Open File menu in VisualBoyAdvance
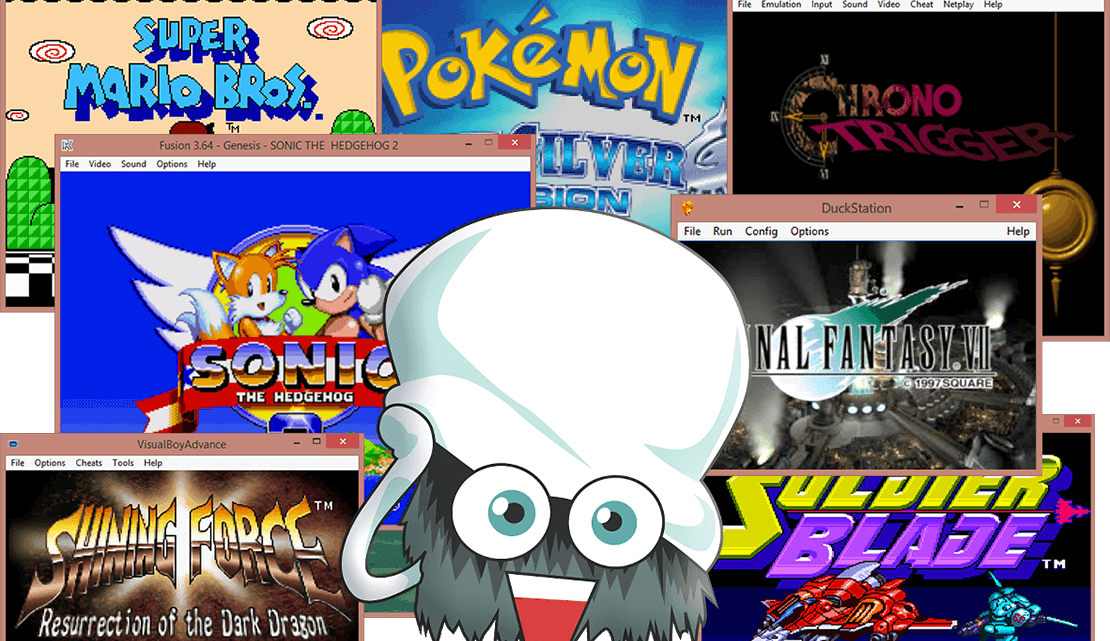The image size is (1110, 641). pyautogui.click(x=18, y=463)
